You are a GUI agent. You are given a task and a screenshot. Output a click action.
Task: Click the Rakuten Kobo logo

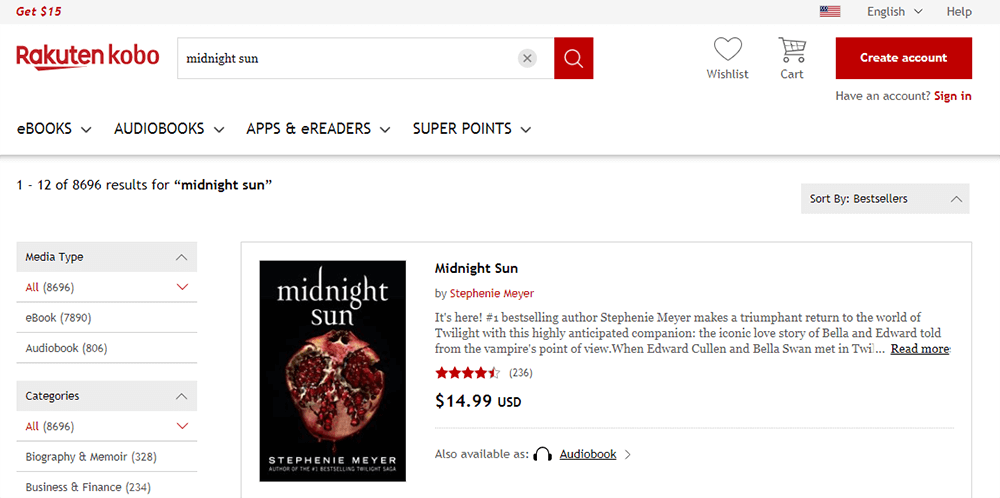88,57
